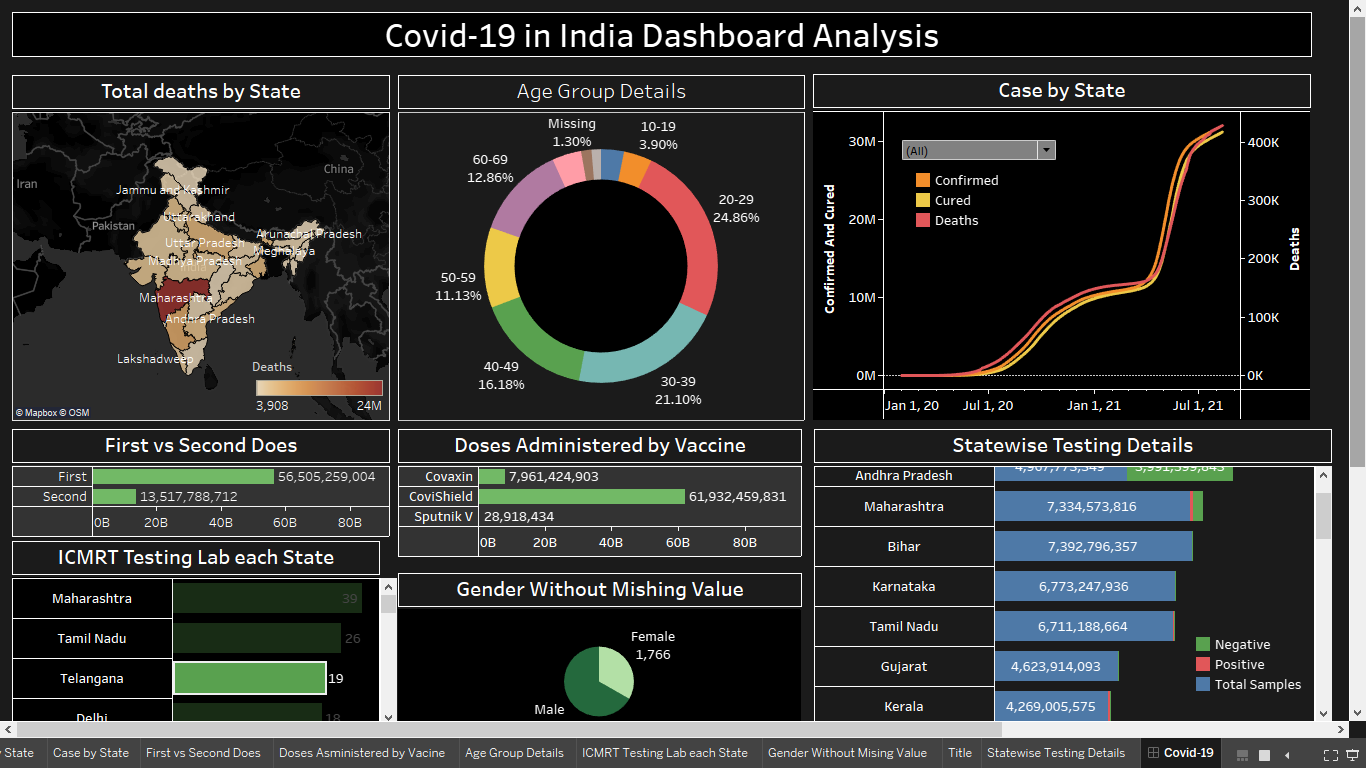1366x768 pixels.
Task: Select the Covaxin doses bar
Action: coord(492,477)
